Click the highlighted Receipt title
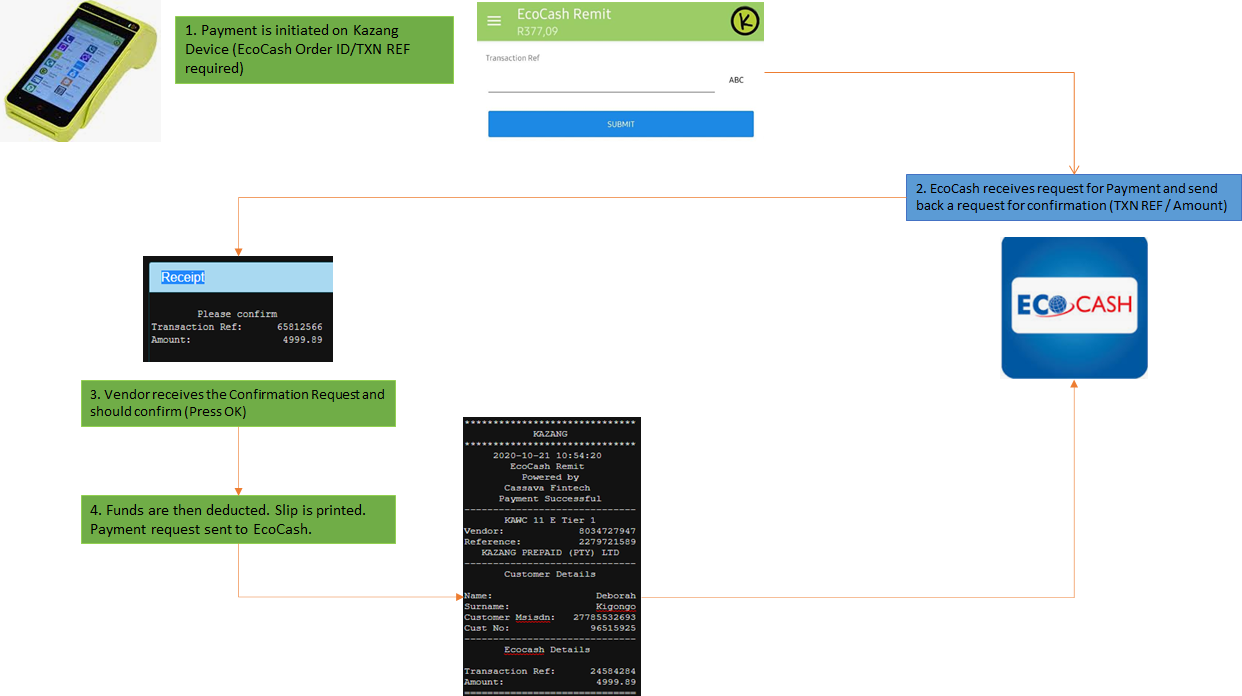1242x696 pixels. (x=183, y=277)
